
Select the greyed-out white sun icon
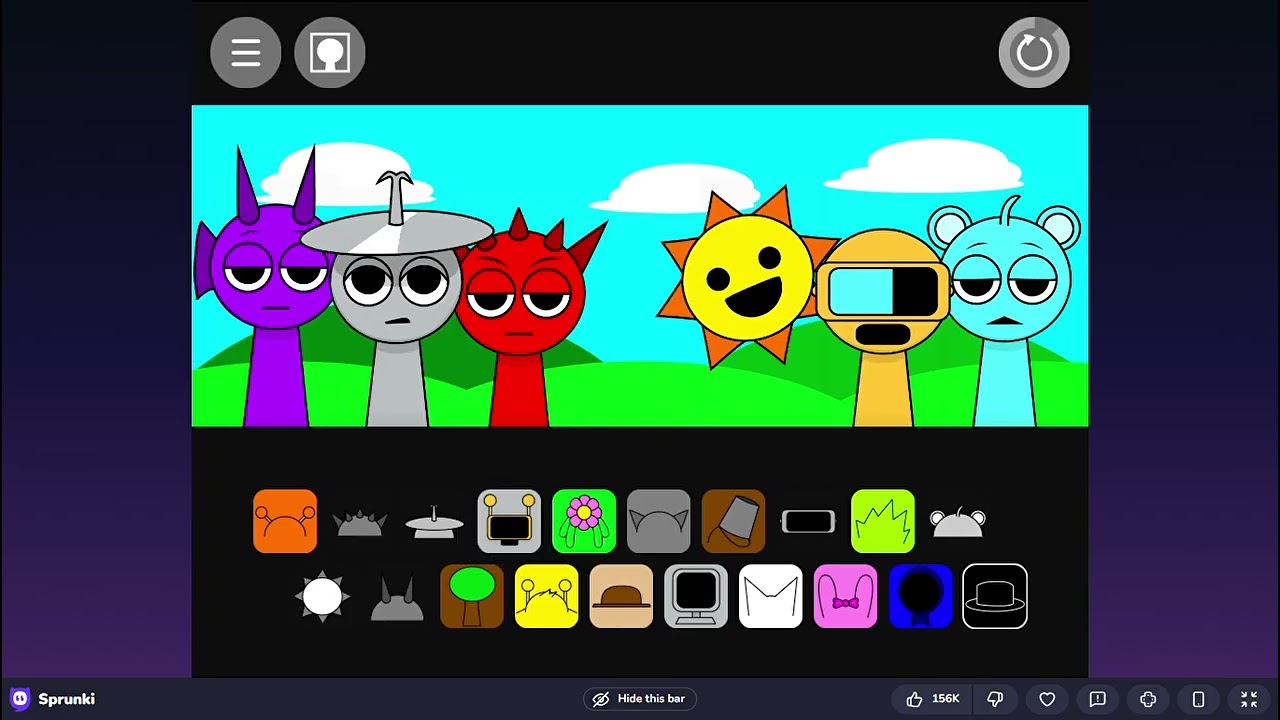coord(322,596)
